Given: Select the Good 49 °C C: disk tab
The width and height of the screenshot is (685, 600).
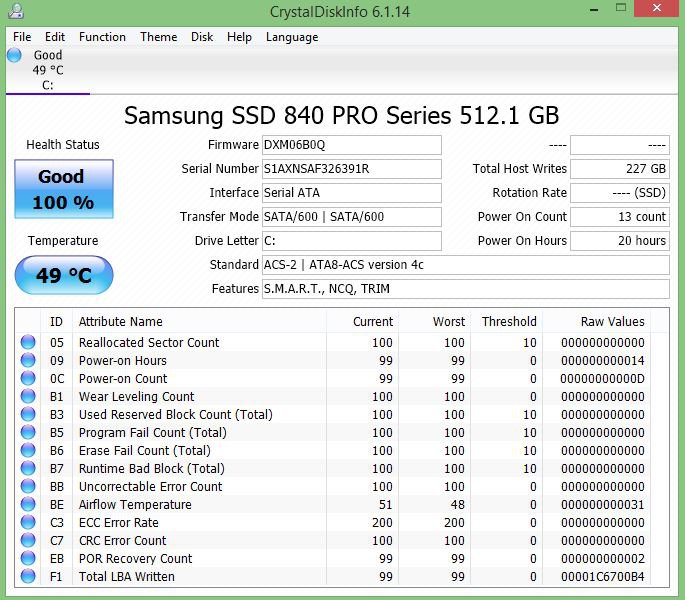Looking at the screenshot, I should coord(48,70).
